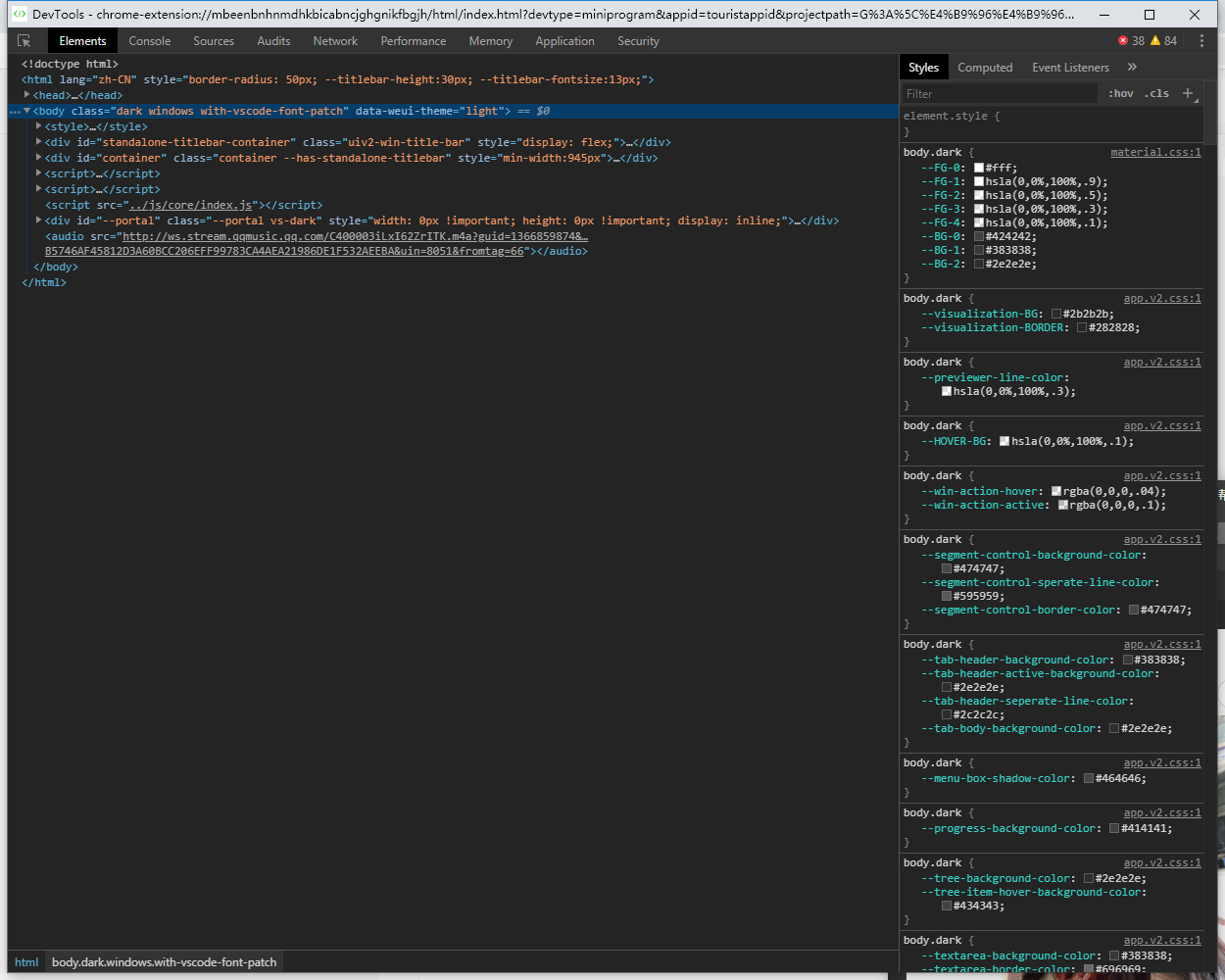
Task: Click the html breadcrumb item
Action: tap(26, 962)
